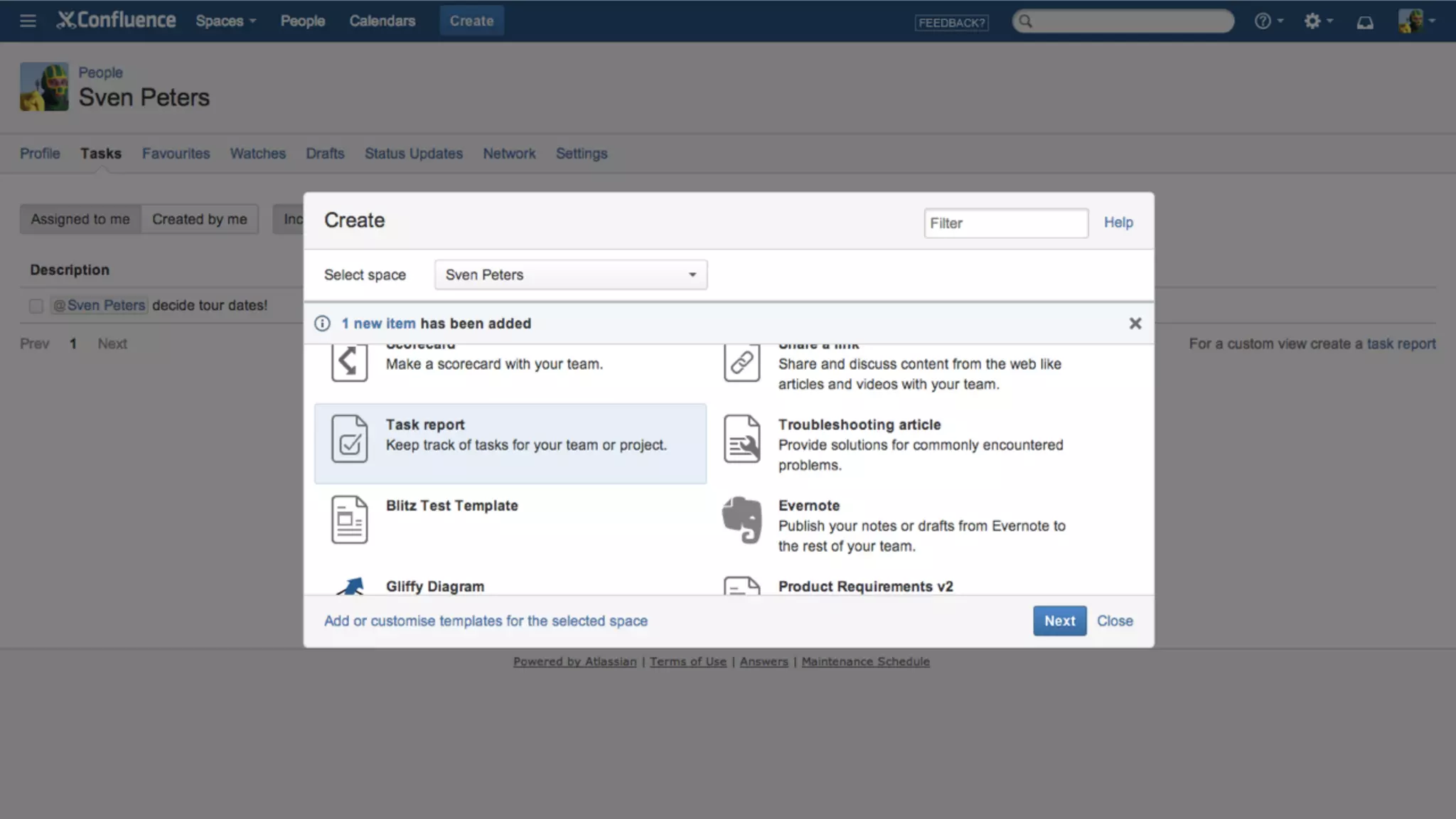Open the Calendars menu item
This screenshot has width=1456, height=819.
[382, 21]
